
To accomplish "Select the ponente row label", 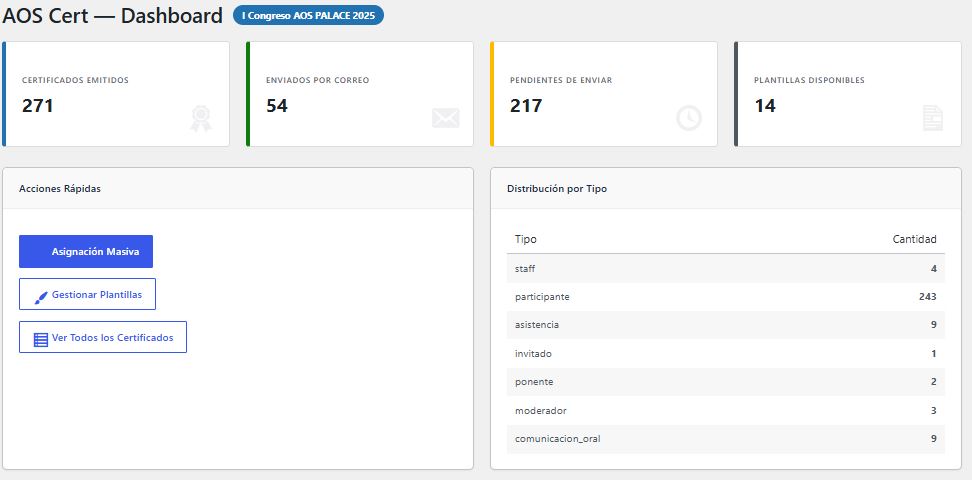I will pyautogui.click(x=534, y=382).
